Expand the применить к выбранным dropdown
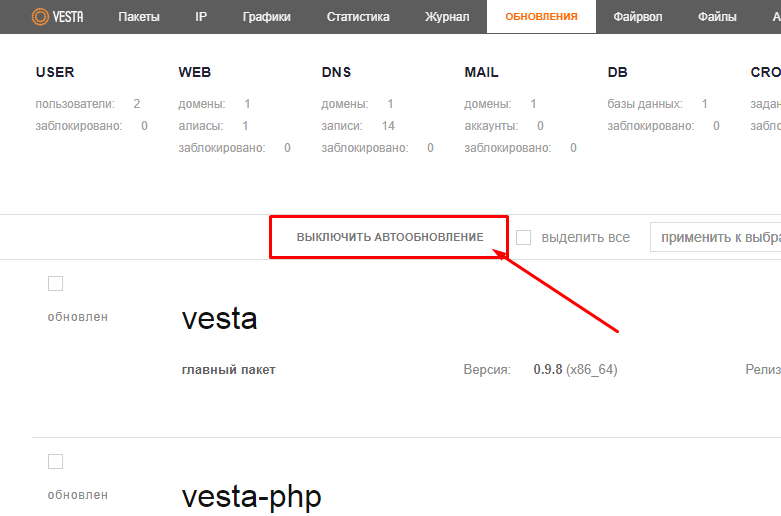This screenshot has width=781, height=516. (x=714, y=237)
